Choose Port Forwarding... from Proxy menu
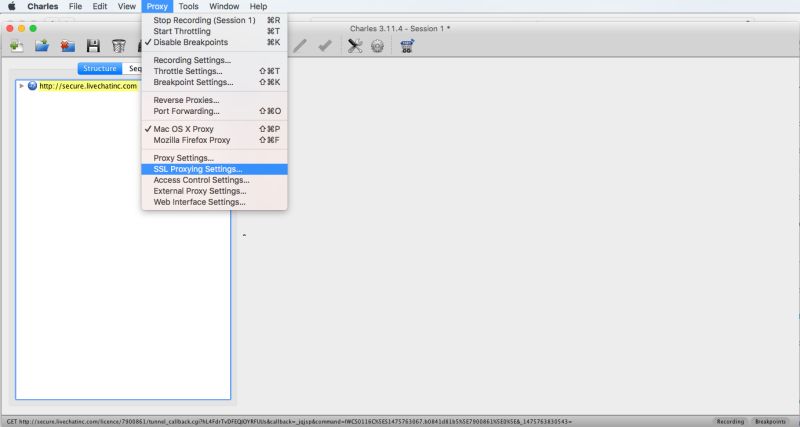The height and width of the screenshot is (427, 800). coord(214,111)
